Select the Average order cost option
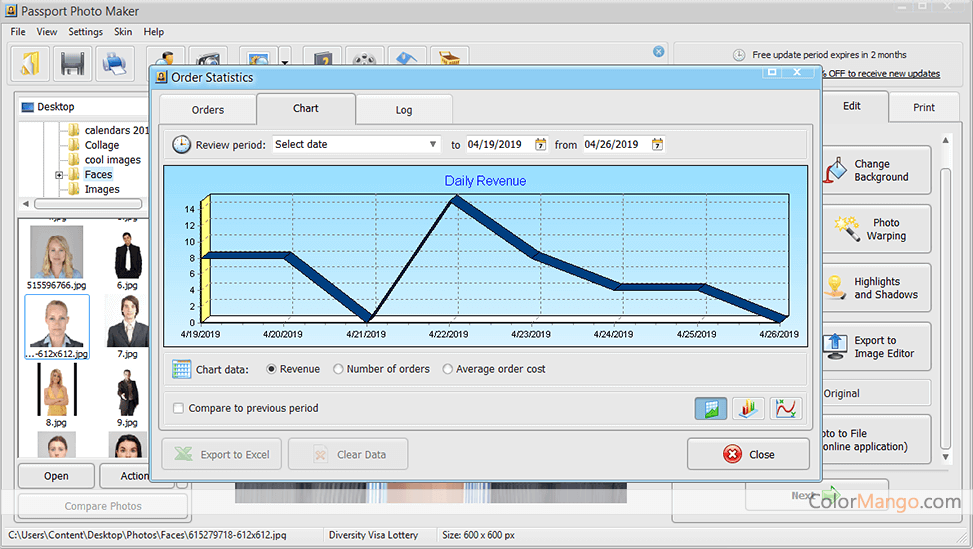This screenshot has width=973, height=549. [448, 369]
